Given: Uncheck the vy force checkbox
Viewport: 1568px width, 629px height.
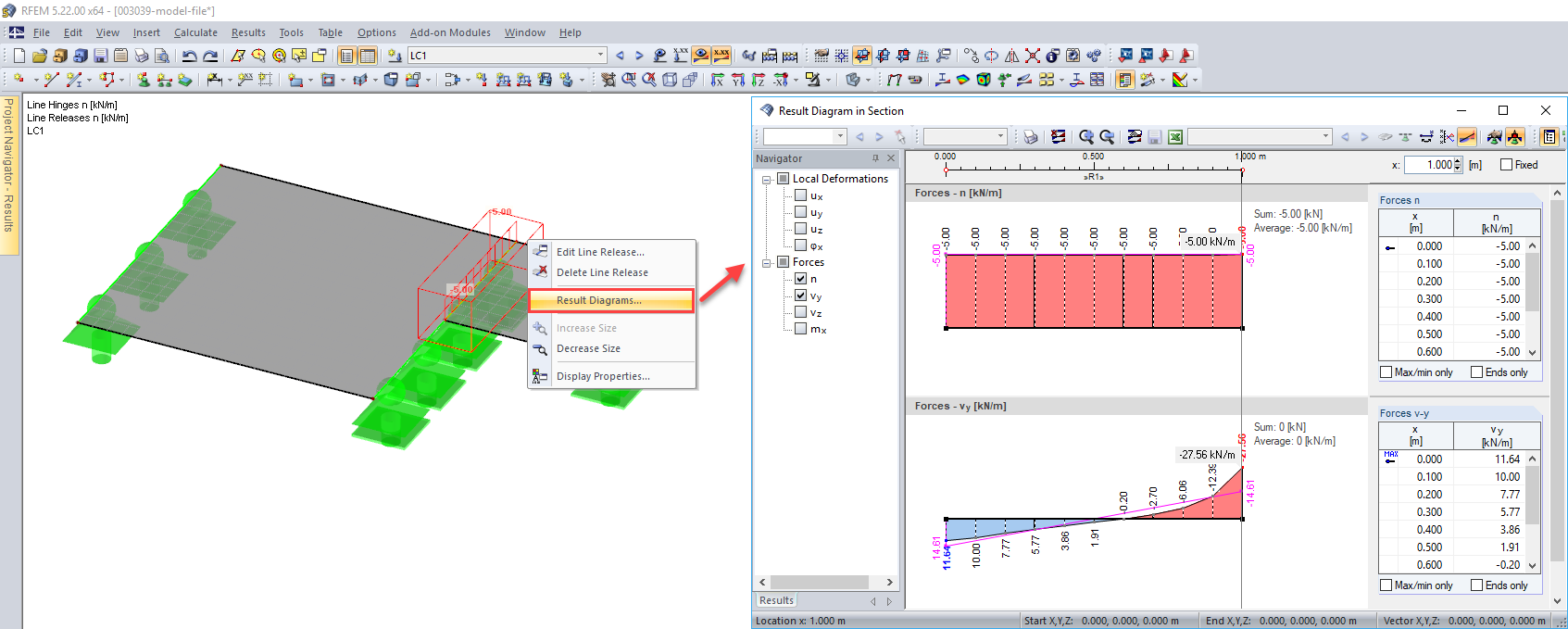Looking at the screenshot, I should tap(801, 296).
